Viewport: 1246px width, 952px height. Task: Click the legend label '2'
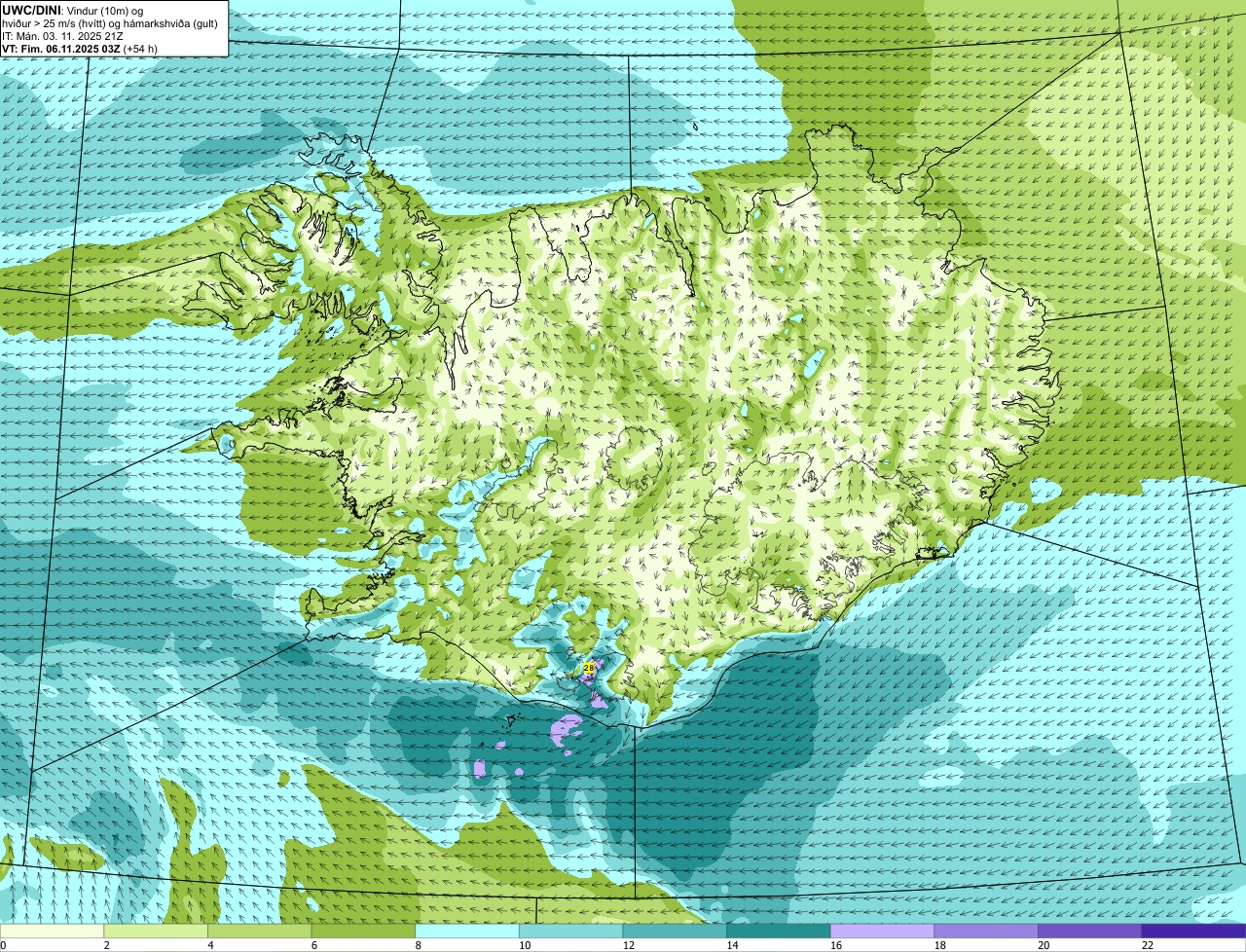(x=106, y=945)
